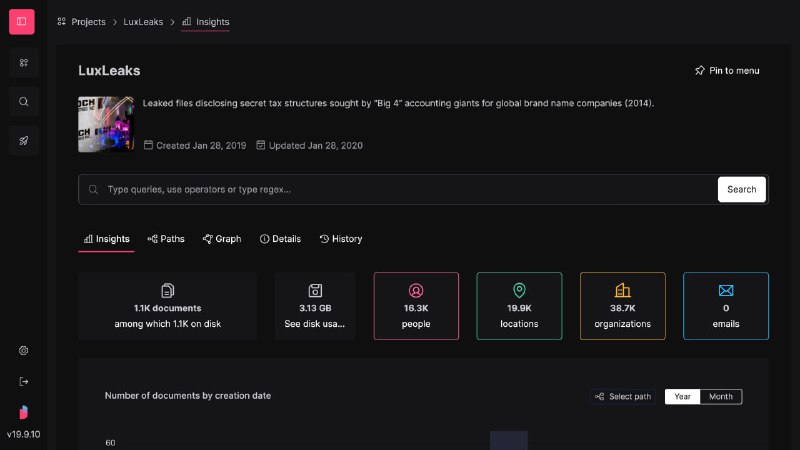This screenshot has width=800, height=450.
Task: Switch chart to Month view
Action: click(x=721, y=396)
